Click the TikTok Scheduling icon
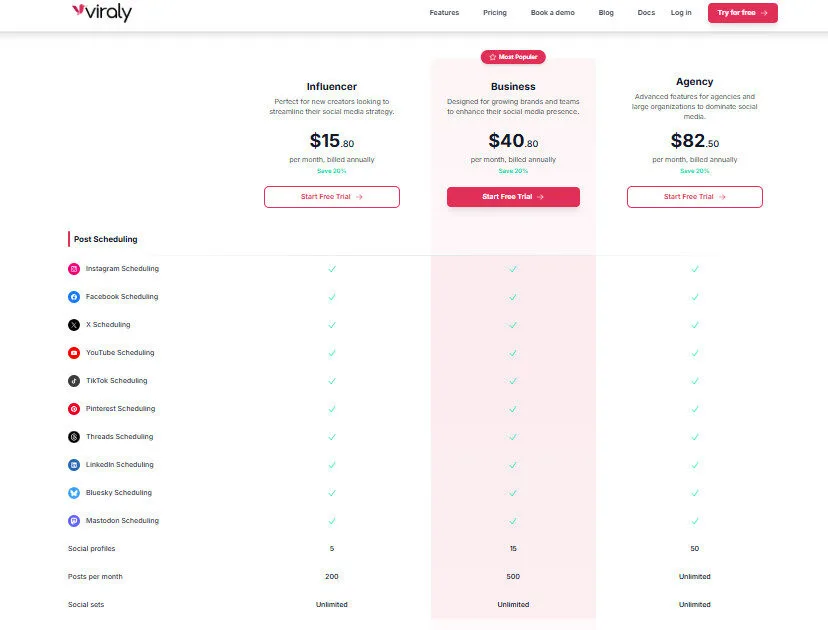The width and height of the screenshot is (828, 630). [x=71, y=380]
